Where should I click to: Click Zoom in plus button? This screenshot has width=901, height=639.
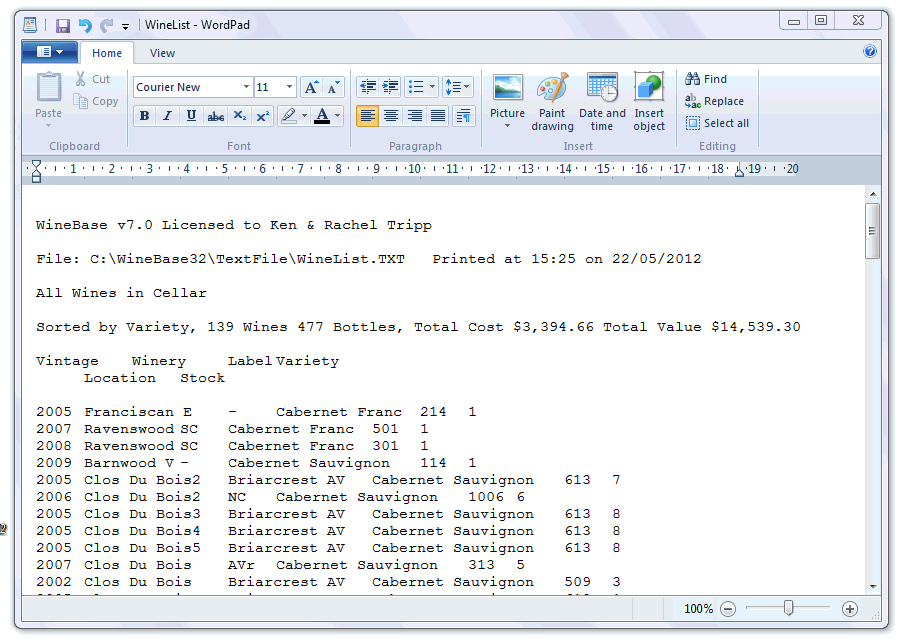click(849, 609)
